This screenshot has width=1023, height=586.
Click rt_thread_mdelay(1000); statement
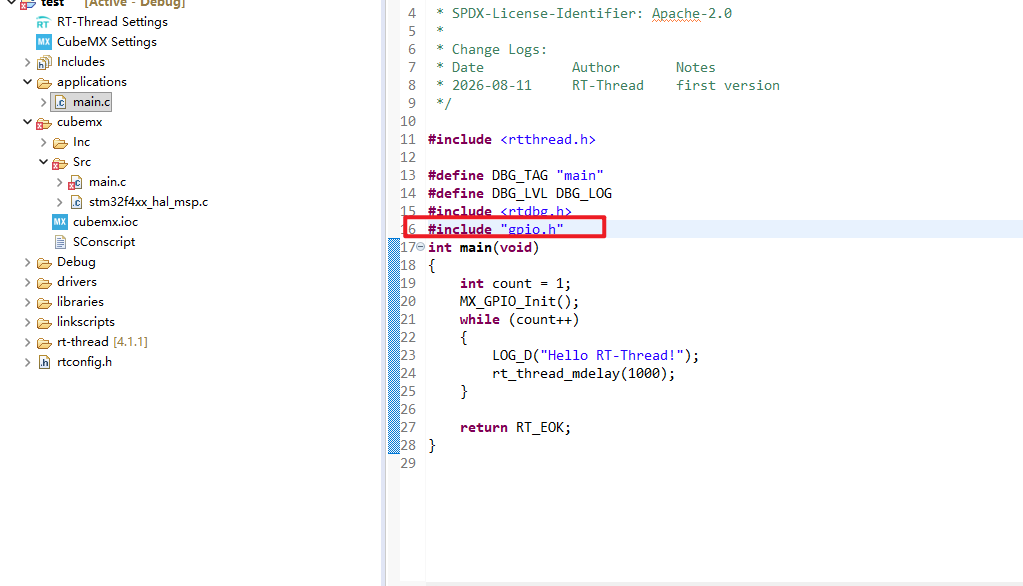[x=583, y=374]
